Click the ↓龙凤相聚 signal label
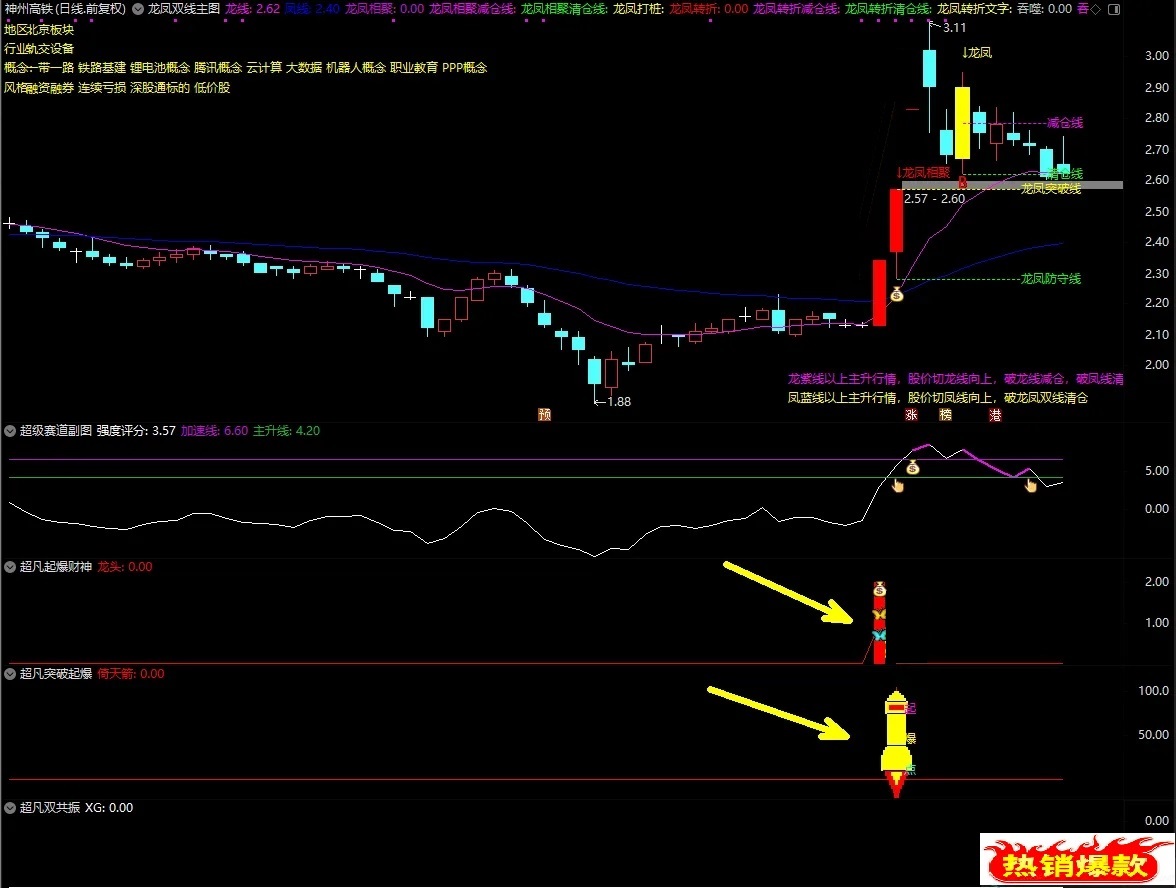Screen dimensions: 1176x888 point(923,172)
